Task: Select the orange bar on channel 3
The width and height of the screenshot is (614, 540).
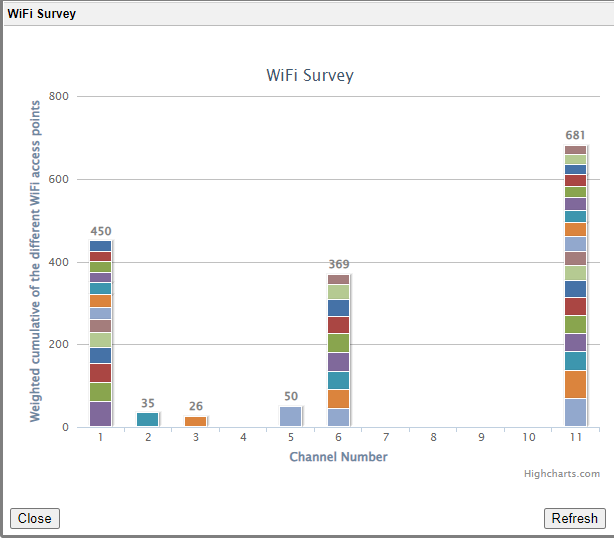Action: point(196,422)
